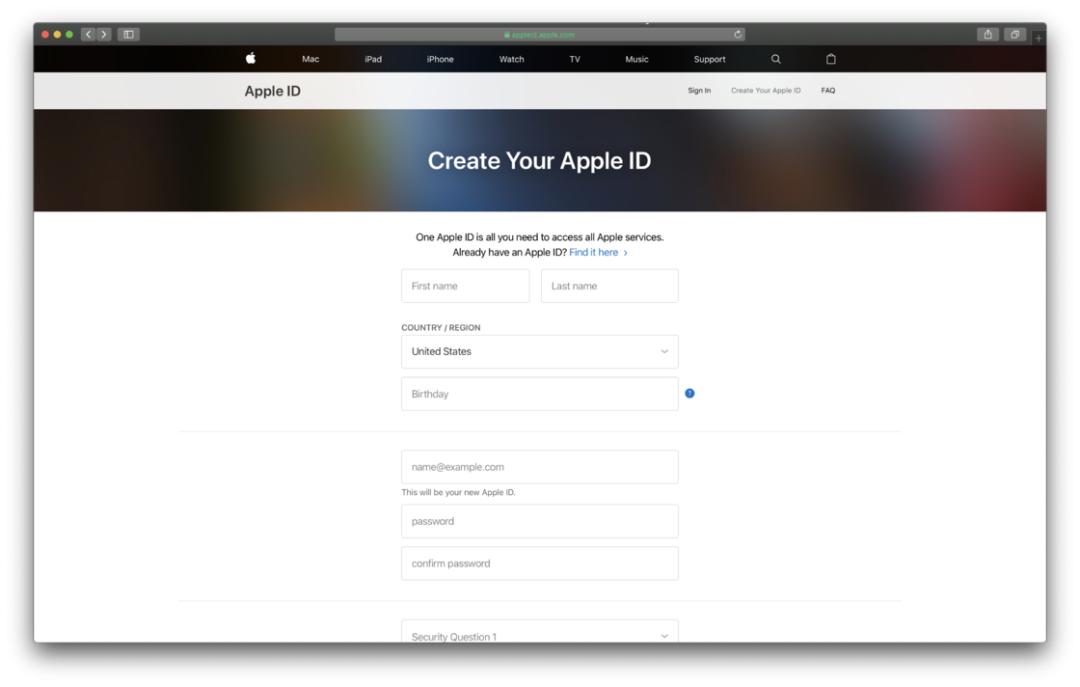Screen dimensions: 1080x687
Task: Focus the password field
Action: click(539, 522)
